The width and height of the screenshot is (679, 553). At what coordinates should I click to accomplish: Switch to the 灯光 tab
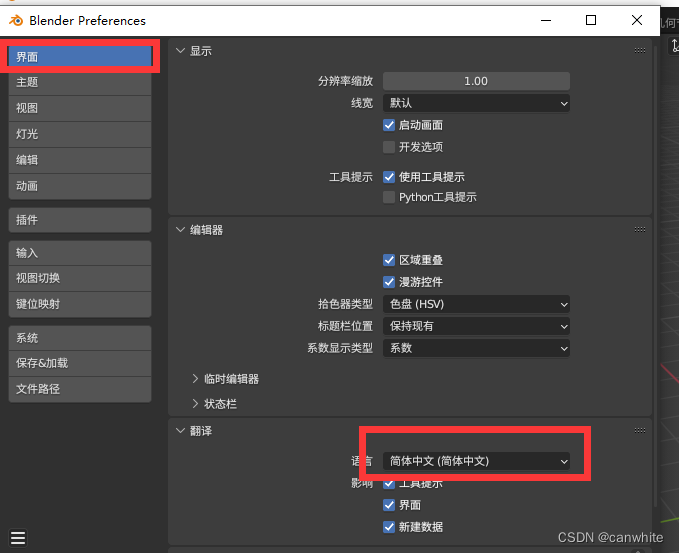(80, 134)
